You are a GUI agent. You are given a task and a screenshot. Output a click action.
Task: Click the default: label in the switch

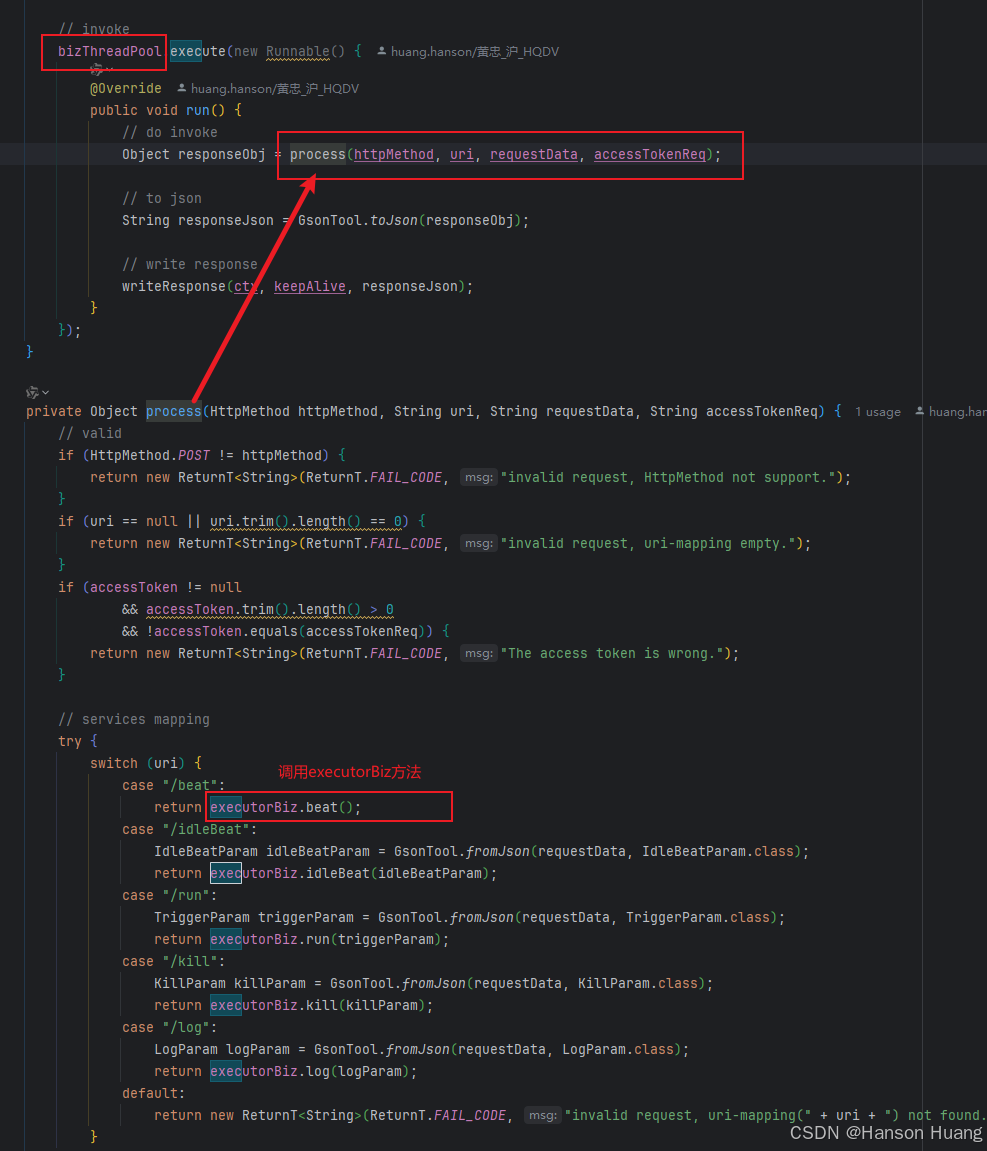[x=153, y=1094]
